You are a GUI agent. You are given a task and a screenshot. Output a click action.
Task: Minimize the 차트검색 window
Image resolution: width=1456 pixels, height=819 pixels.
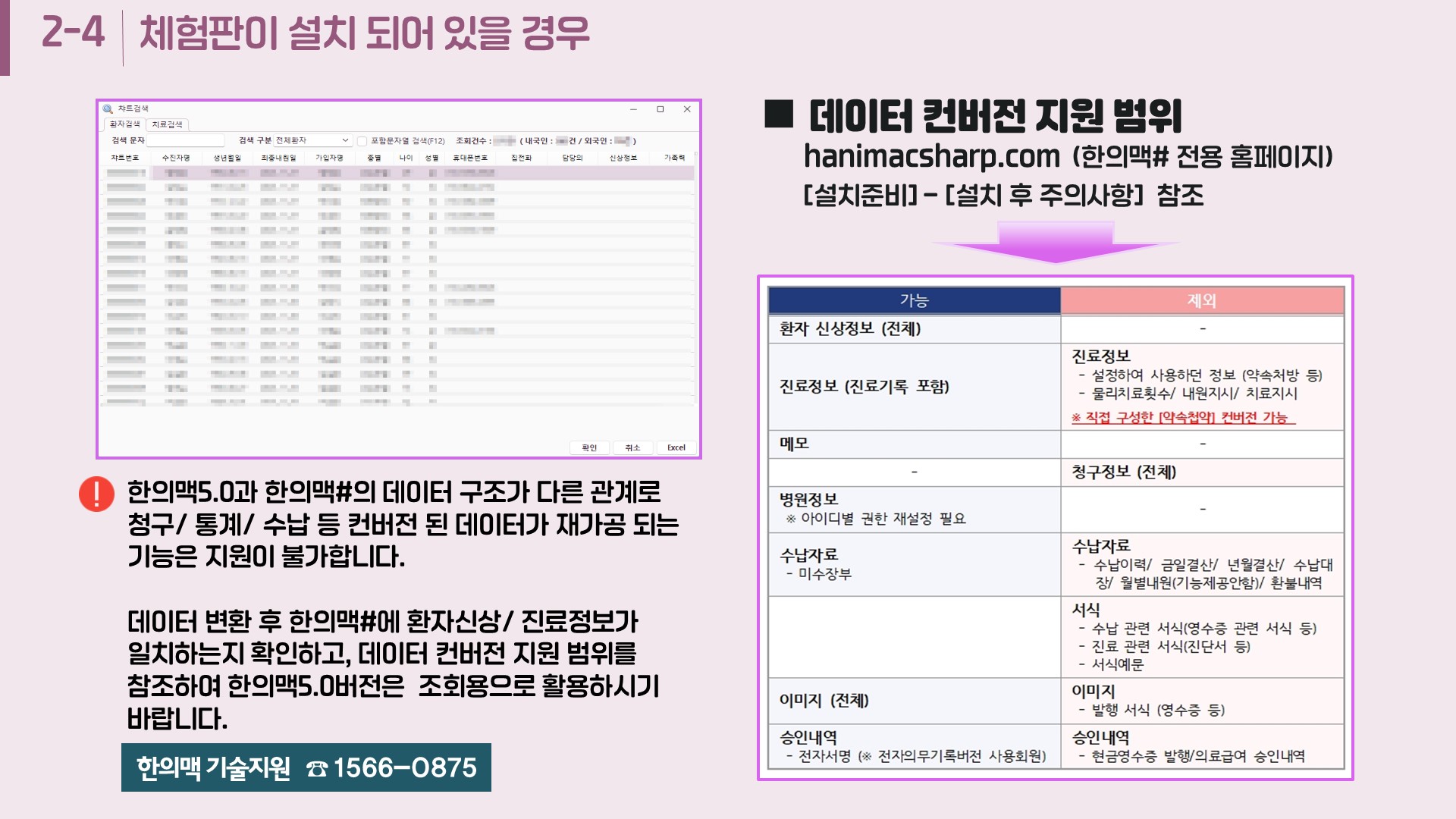coord(634,109)
